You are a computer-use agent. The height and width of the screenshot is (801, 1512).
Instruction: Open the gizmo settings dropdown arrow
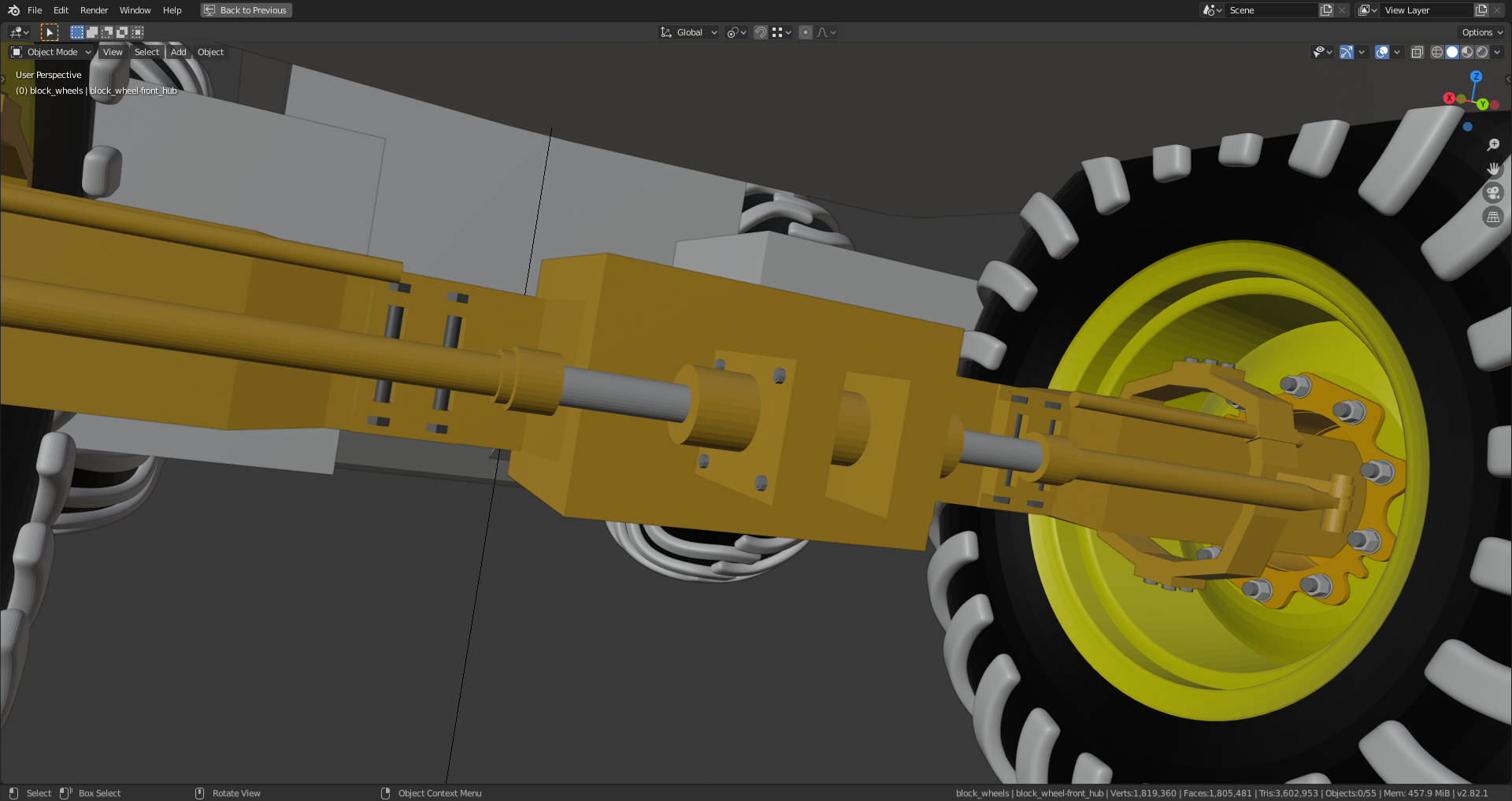pos(1362,52)
